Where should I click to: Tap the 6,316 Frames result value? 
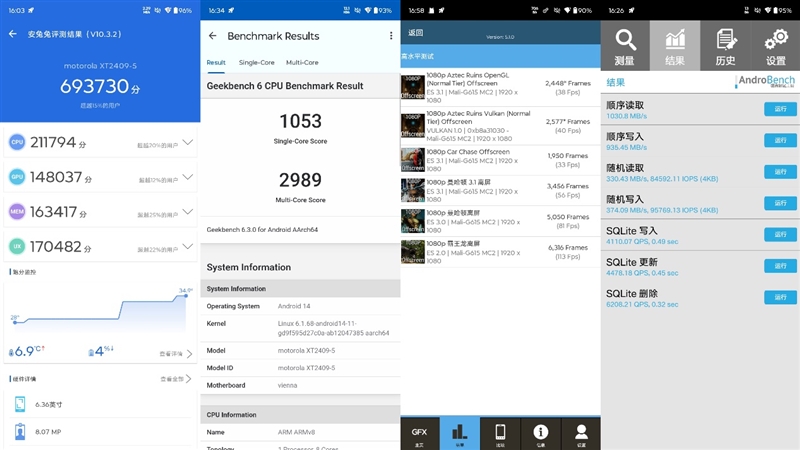tap(567, 247)
